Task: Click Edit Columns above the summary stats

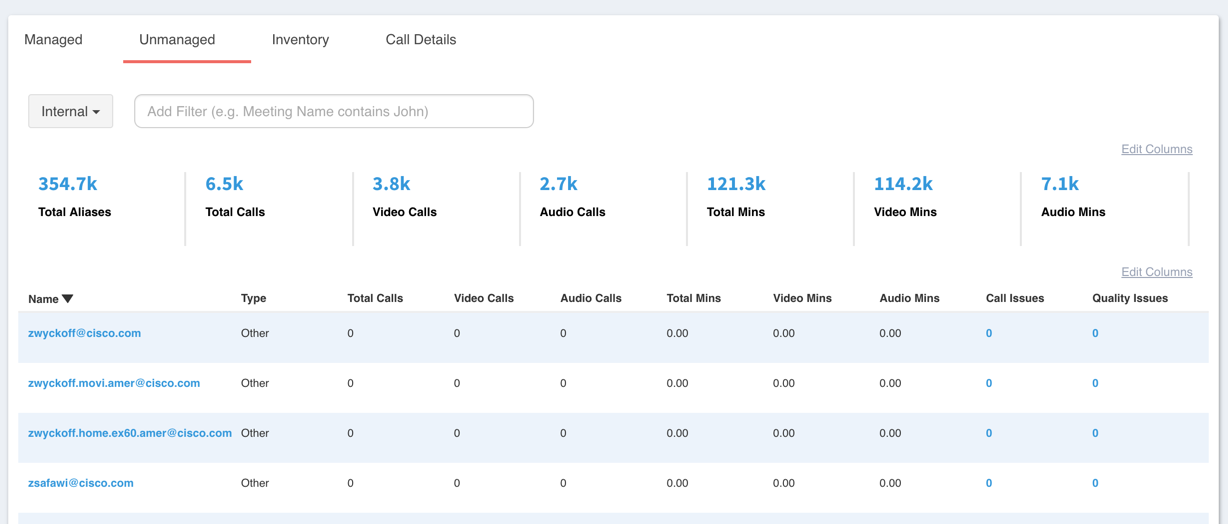Action: (1156, 149)
